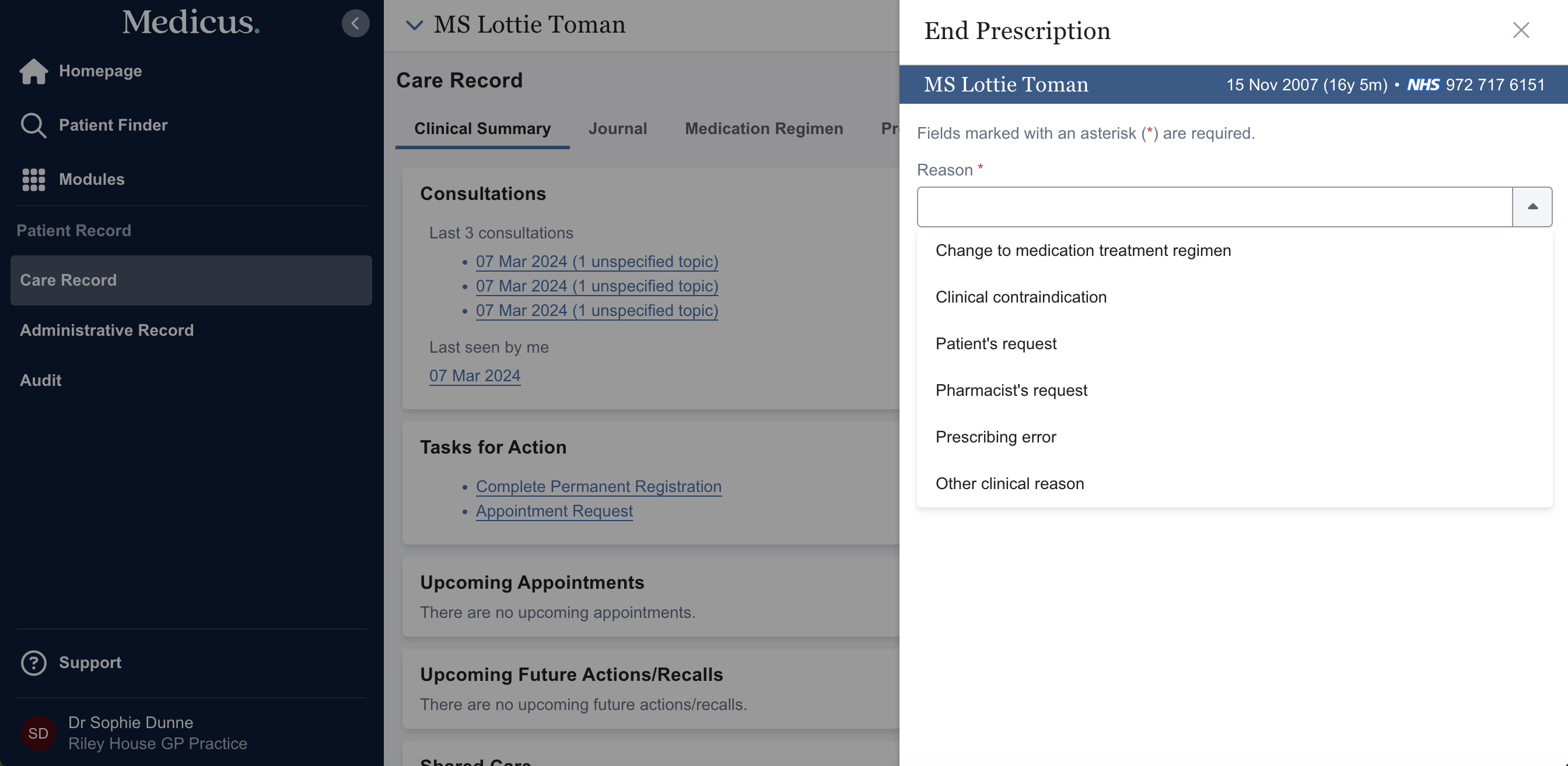Expand the MS Lottie Toman patient chevron
This screenshot has height=766, width=1568.
(x=414, y=26)
